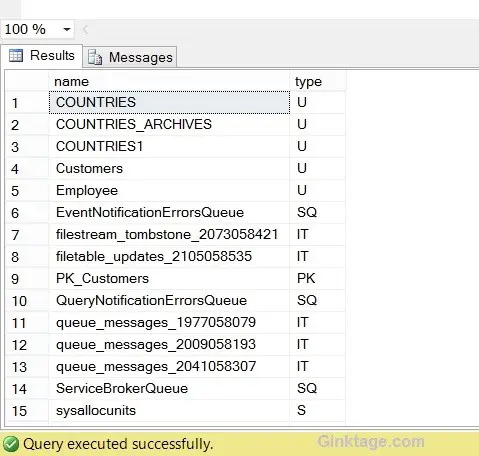Select the PK_Customers name cell

[169, 279]
